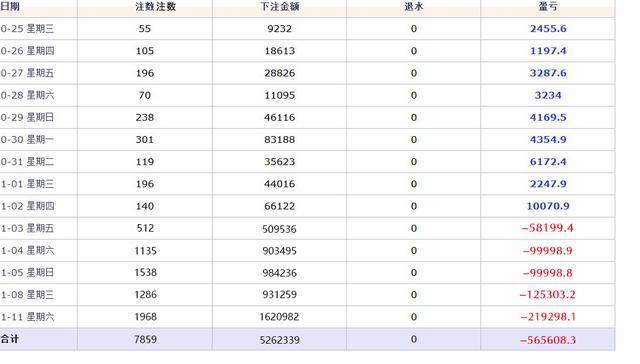Open the 1-05 星期日 date row
640x364 pixels.
click(27, 273)
